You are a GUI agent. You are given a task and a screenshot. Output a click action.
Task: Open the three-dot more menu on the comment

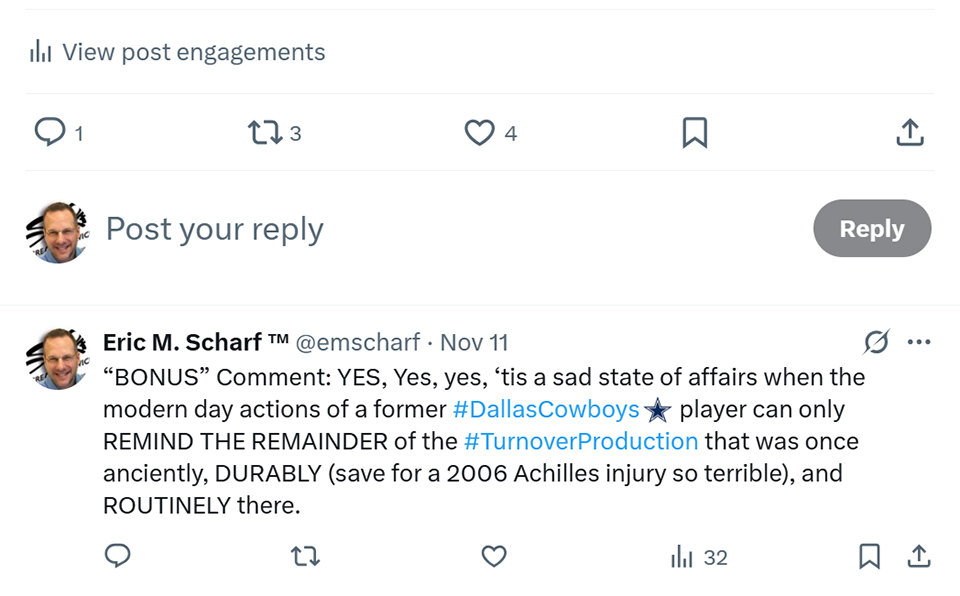(918, 342)
